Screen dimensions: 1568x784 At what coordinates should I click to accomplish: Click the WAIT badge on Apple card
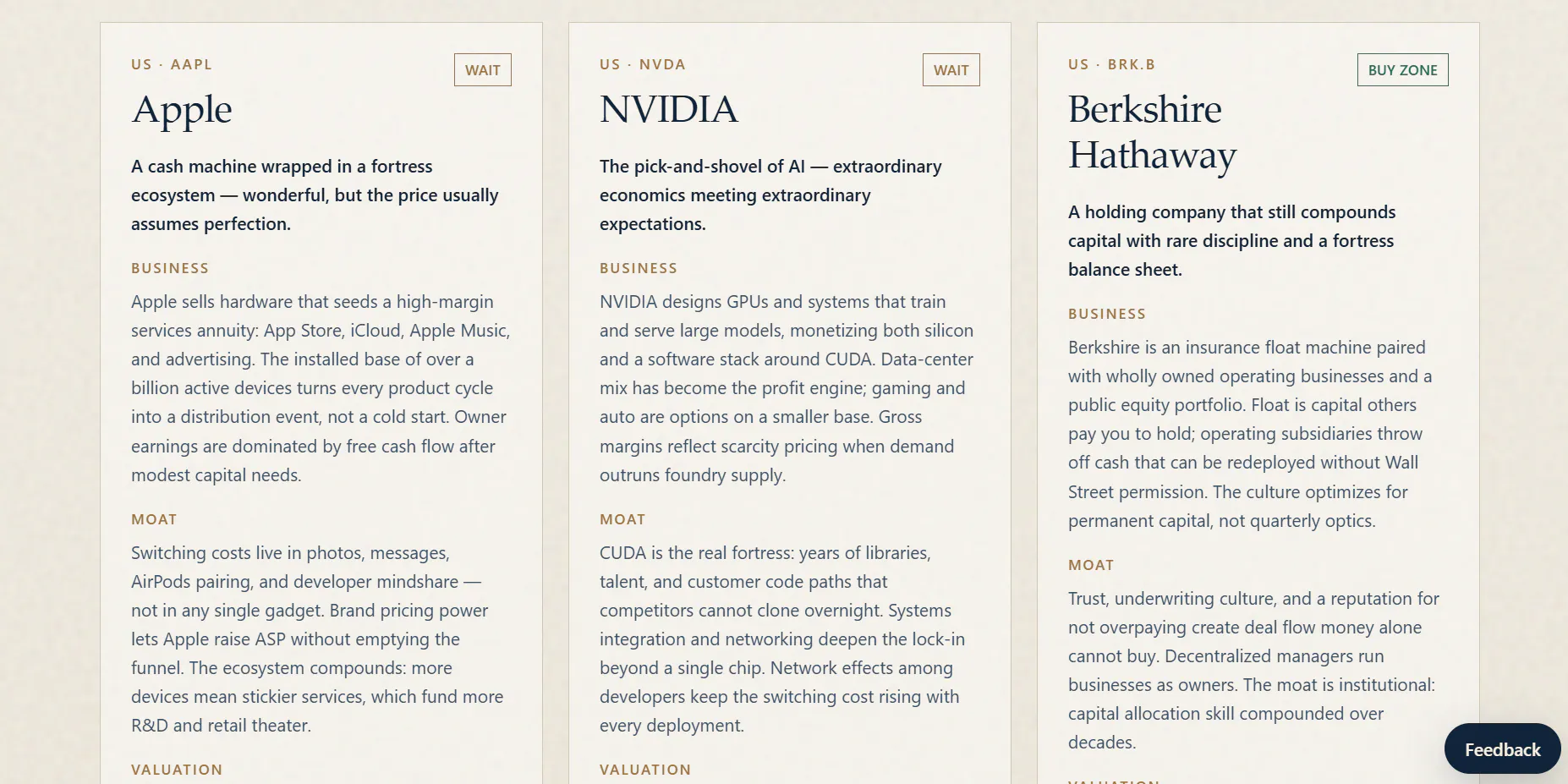[483, 70]
